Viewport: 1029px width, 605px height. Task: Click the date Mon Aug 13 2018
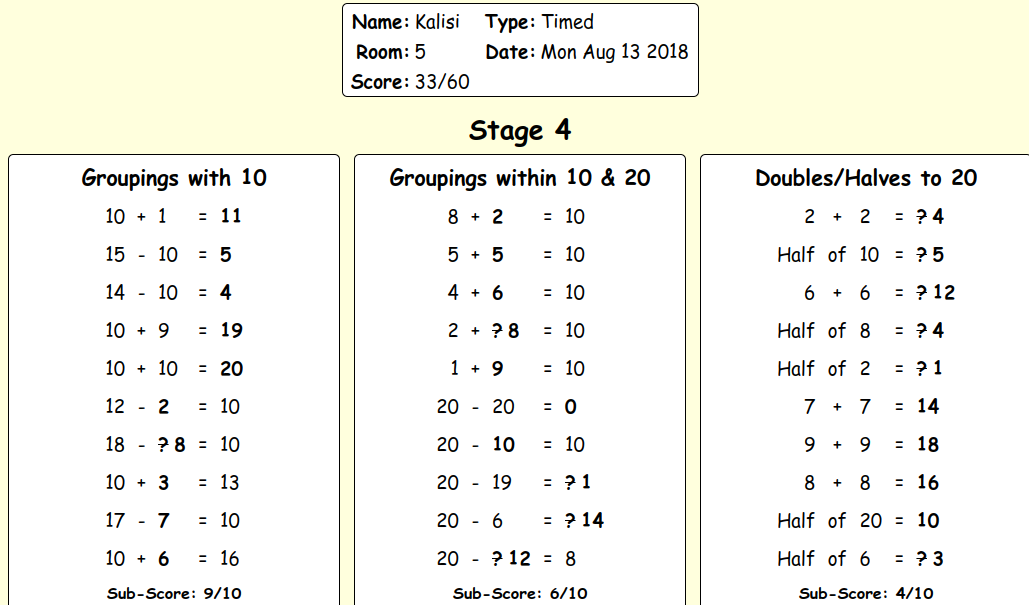(614, 52)
